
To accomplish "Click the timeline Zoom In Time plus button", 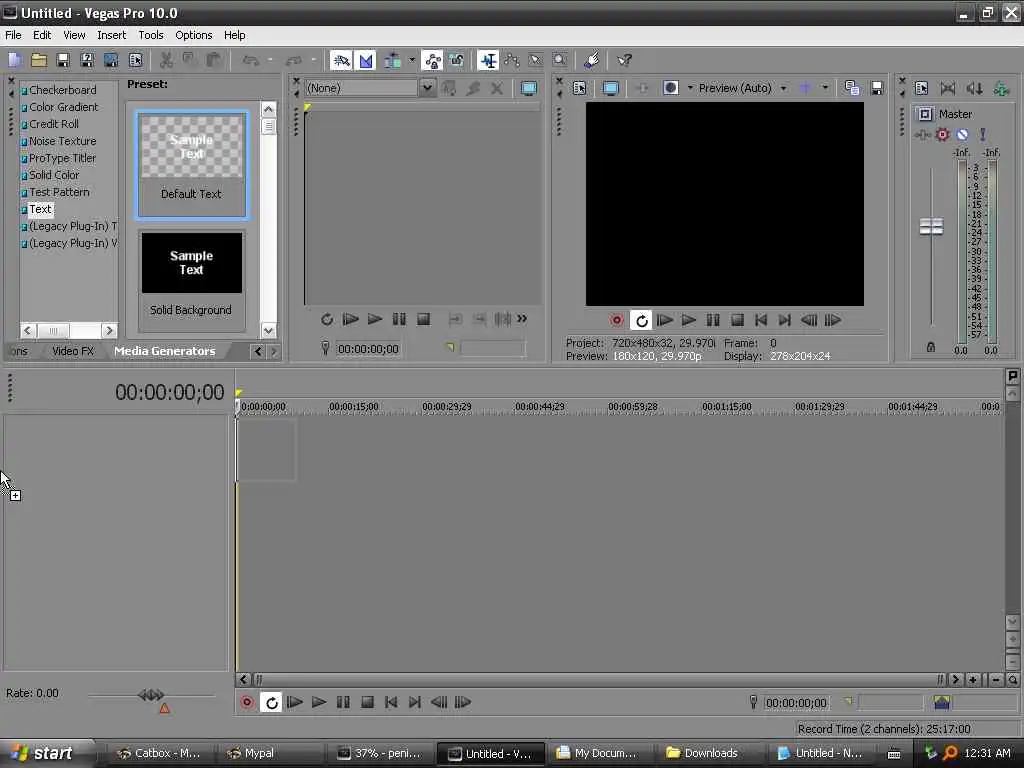I will point(973,680).
